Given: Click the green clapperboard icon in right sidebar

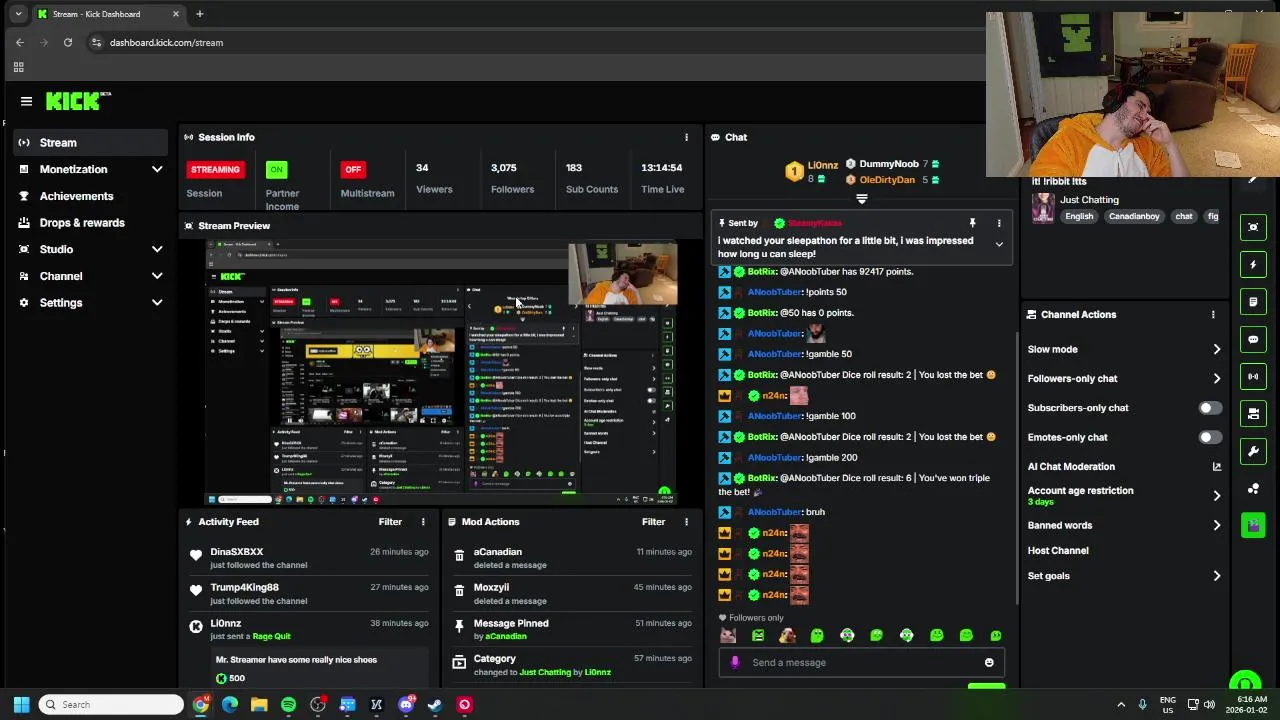Looking at the screenshot, I should [x=1253, y=525].
